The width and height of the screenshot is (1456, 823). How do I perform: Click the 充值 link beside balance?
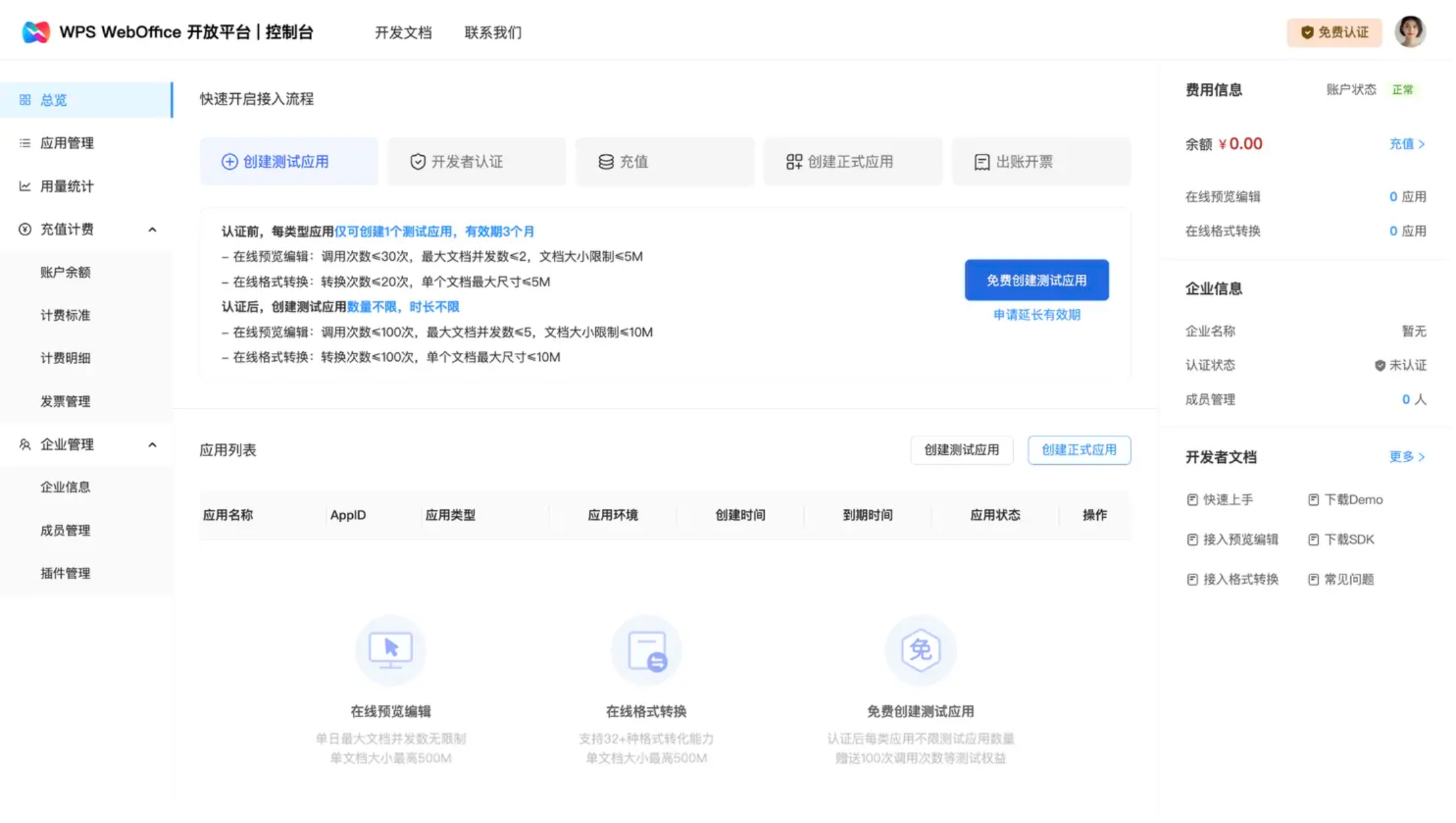click(x=1406, y=144)
